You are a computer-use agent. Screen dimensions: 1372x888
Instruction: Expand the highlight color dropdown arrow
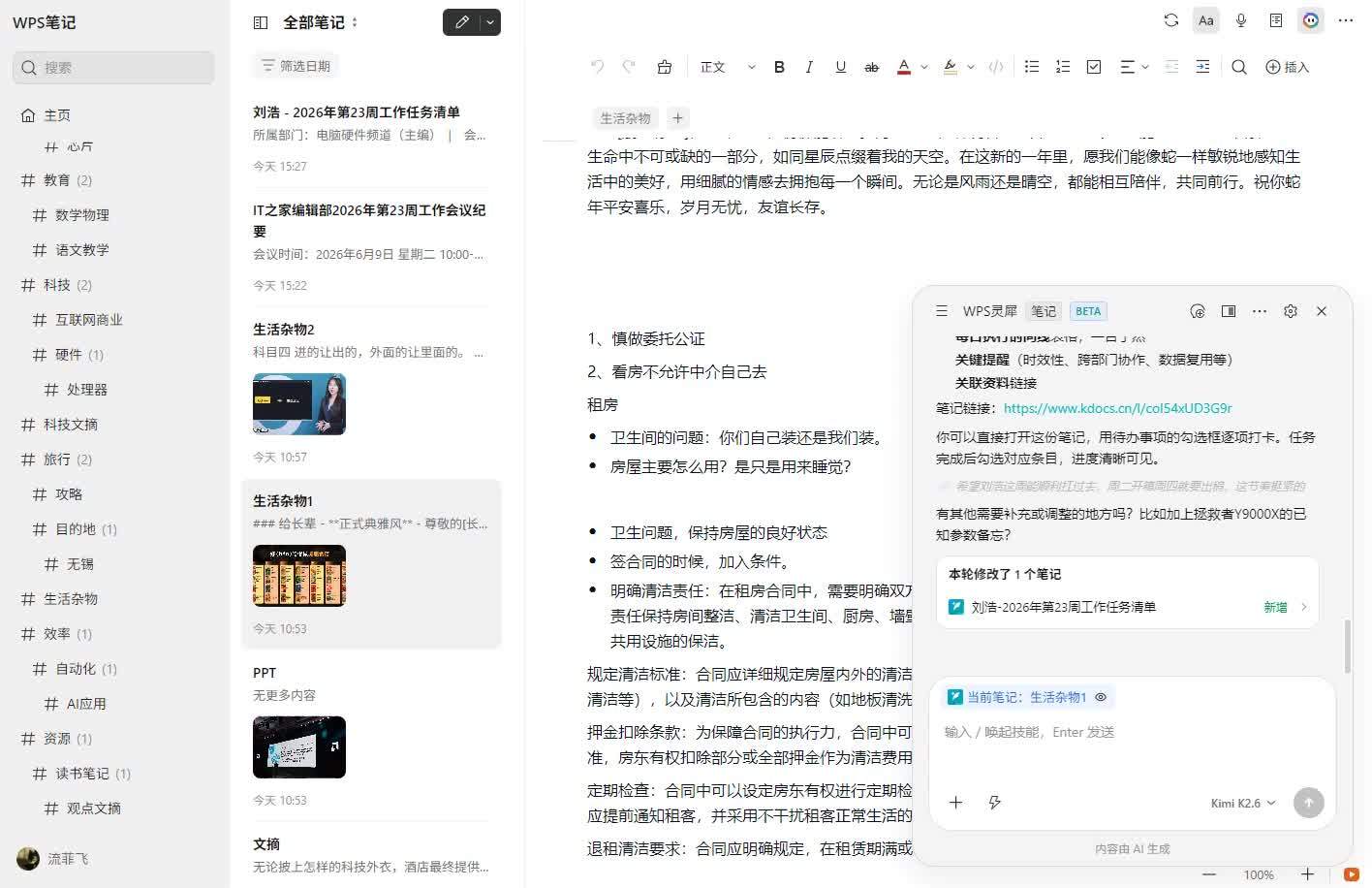[x=971, y=67]
